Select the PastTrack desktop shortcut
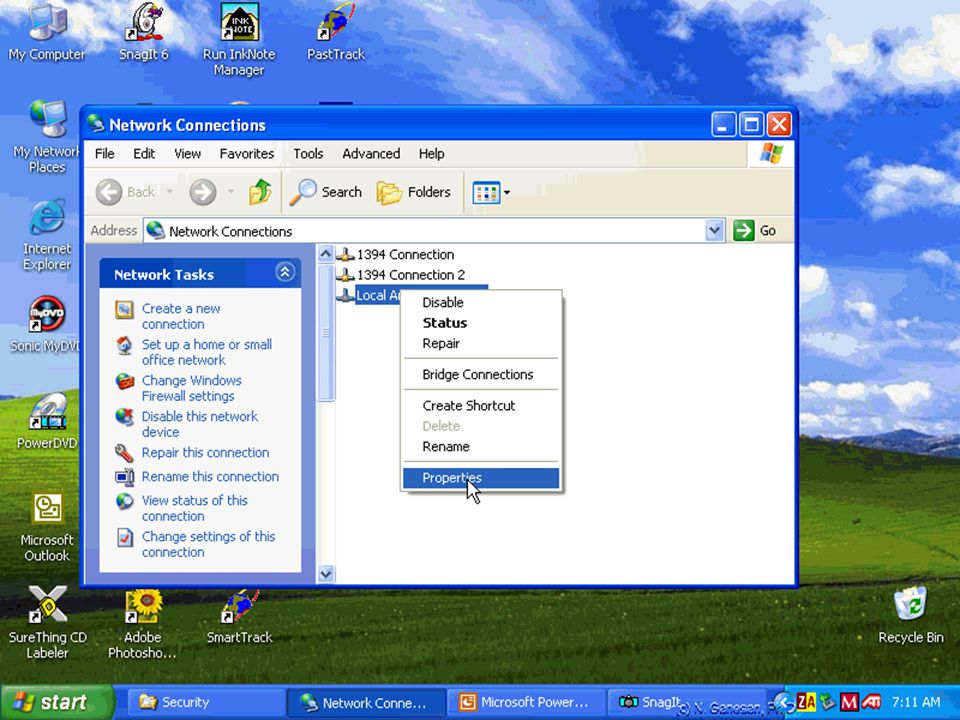Viewport: 960px width, 720px height. point(336,32)
